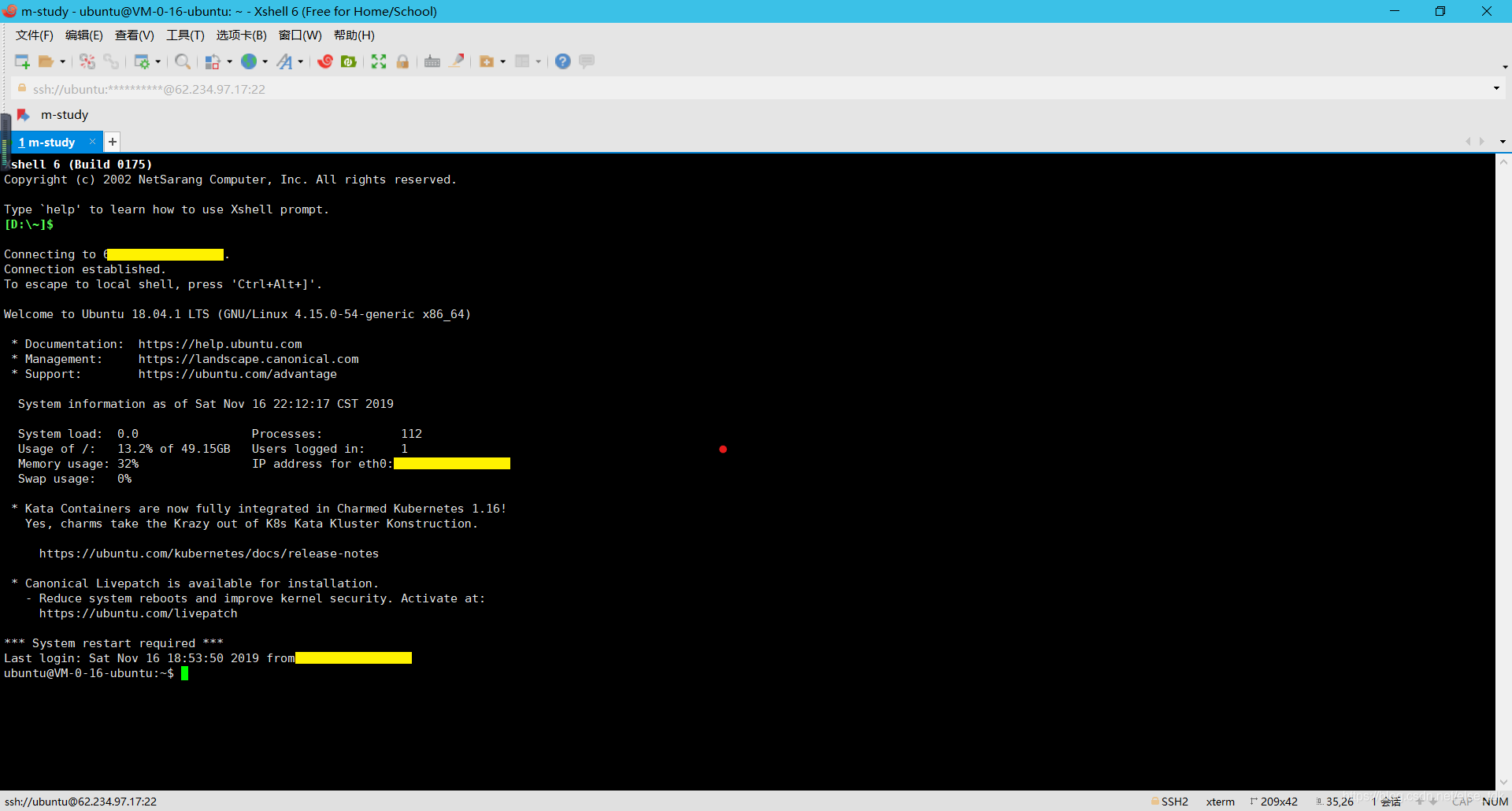Open the 窗口(W) menu

[300, 35]
